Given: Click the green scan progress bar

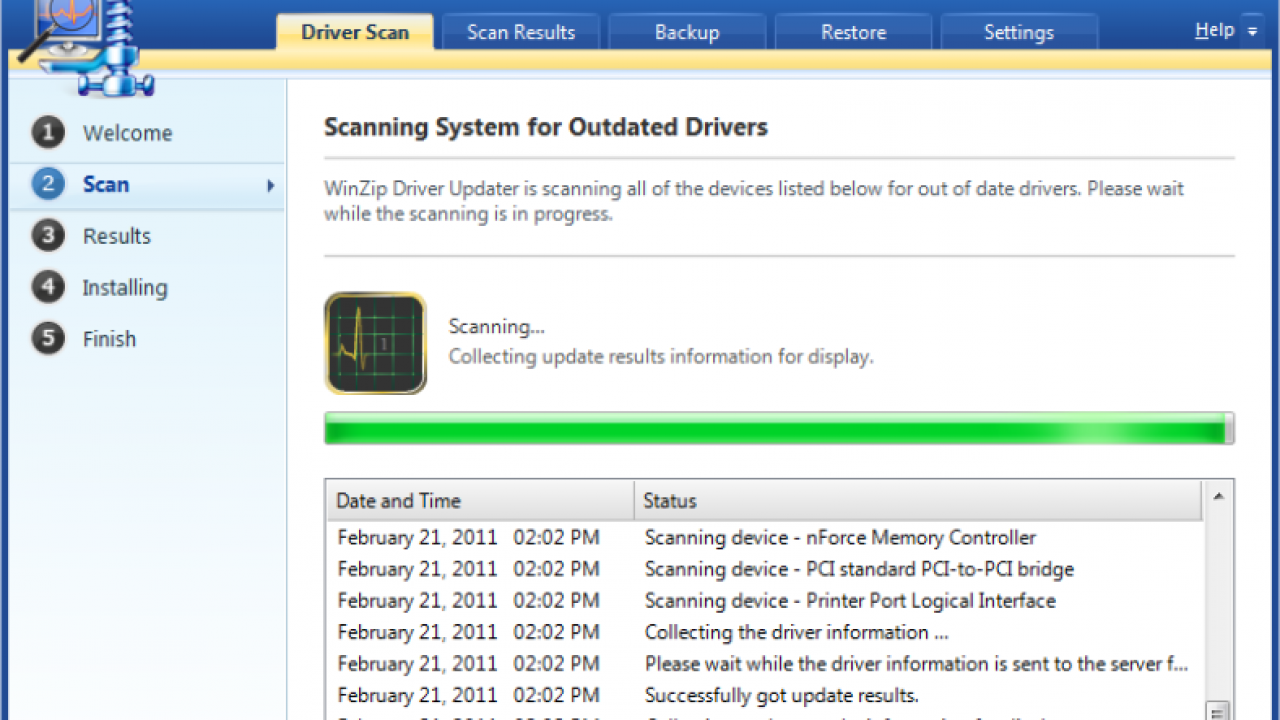Looking at the screenshot, I should pyautogui.click(x=779, y=429).
